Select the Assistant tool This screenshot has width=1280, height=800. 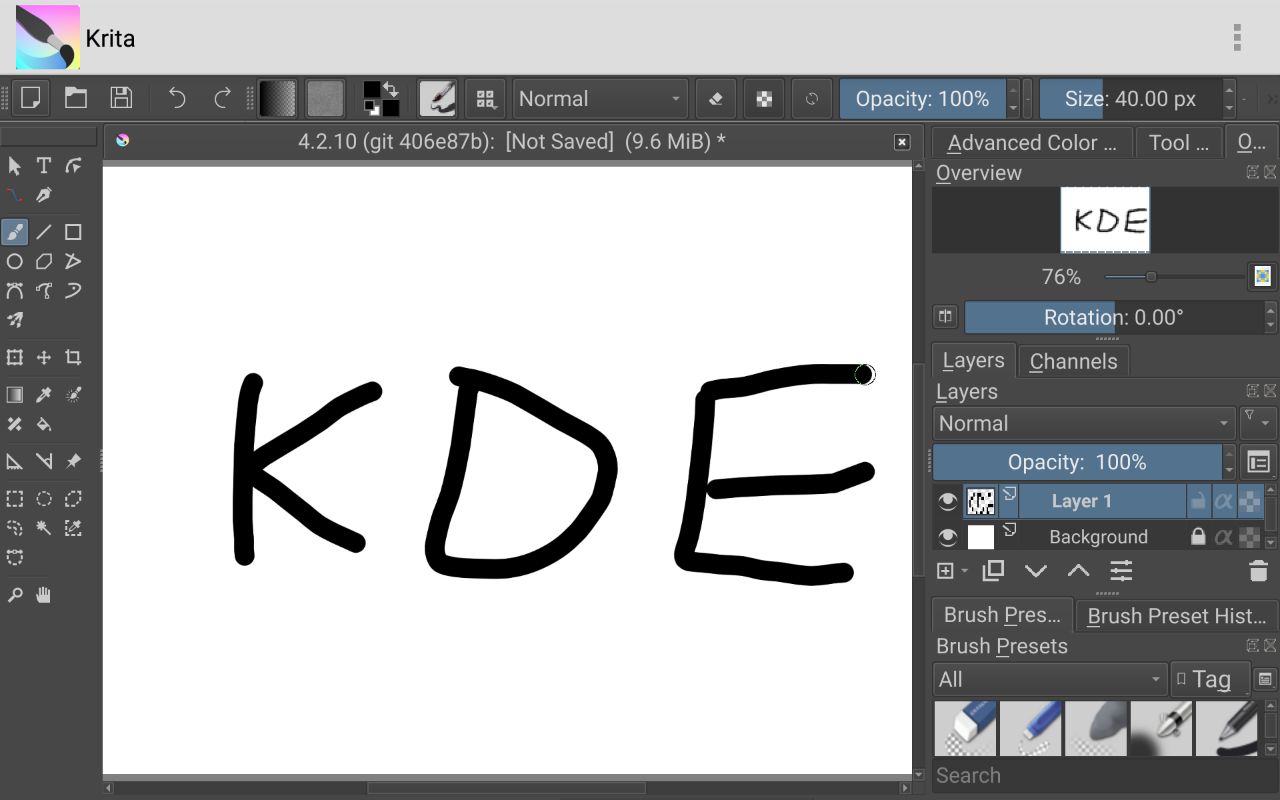point(15,461)
